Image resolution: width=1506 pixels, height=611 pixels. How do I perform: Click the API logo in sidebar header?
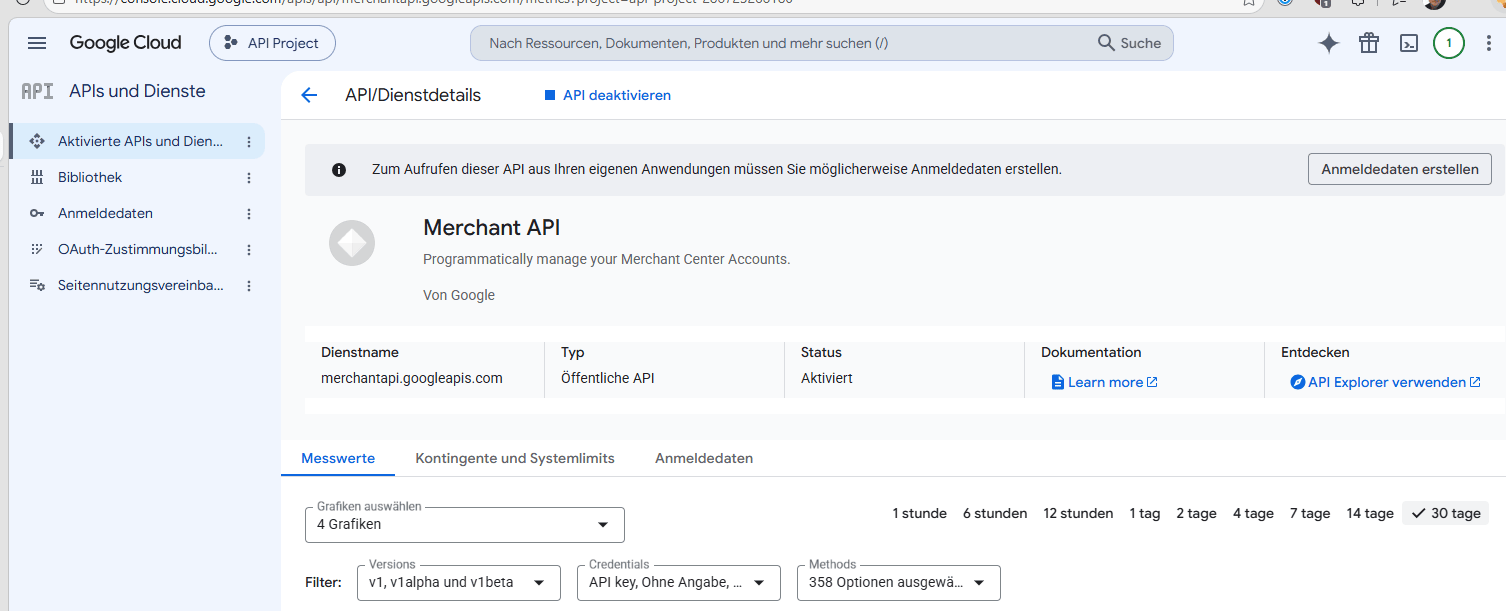click(37, 91)
